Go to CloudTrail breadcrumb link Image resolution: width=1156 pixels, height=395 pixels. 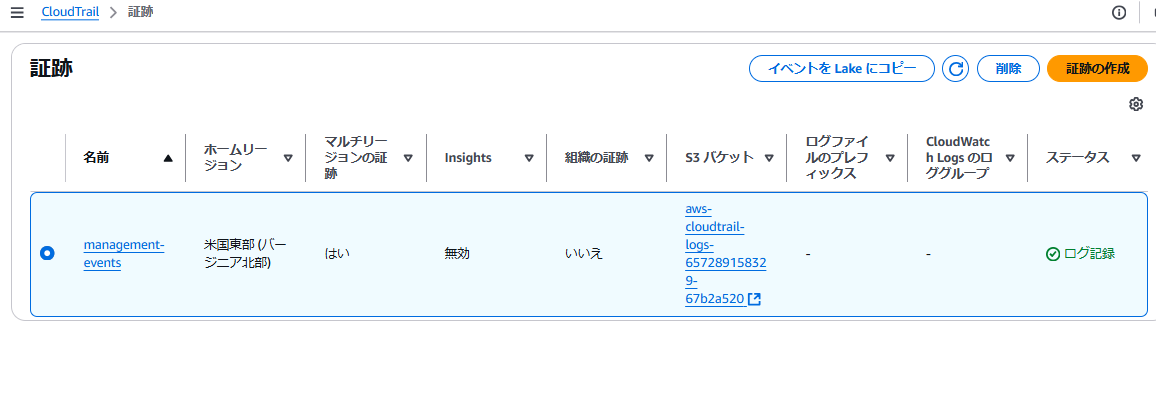(x=71, y=13)
